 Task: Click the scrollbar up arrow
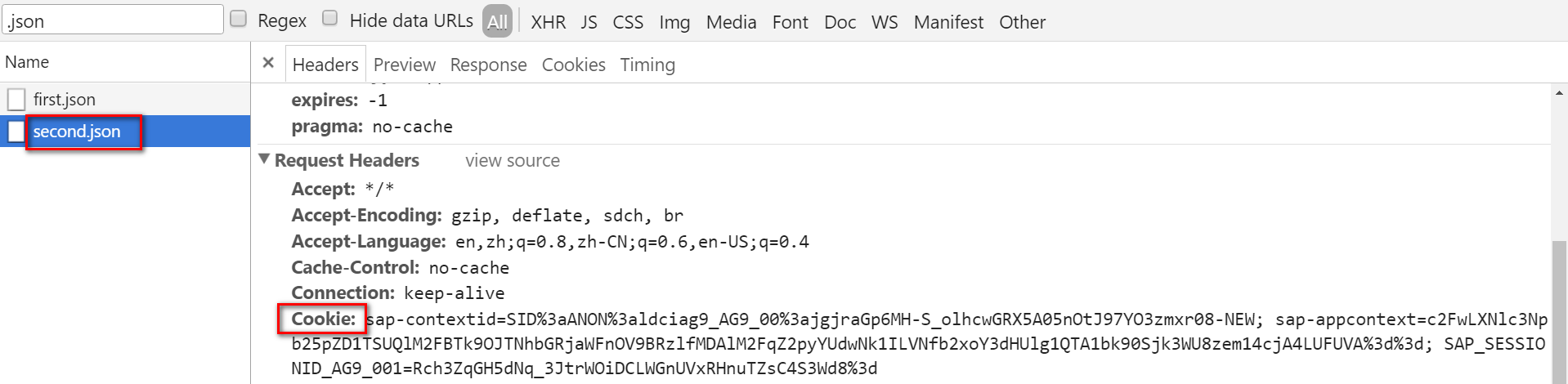click(1559, 93)
